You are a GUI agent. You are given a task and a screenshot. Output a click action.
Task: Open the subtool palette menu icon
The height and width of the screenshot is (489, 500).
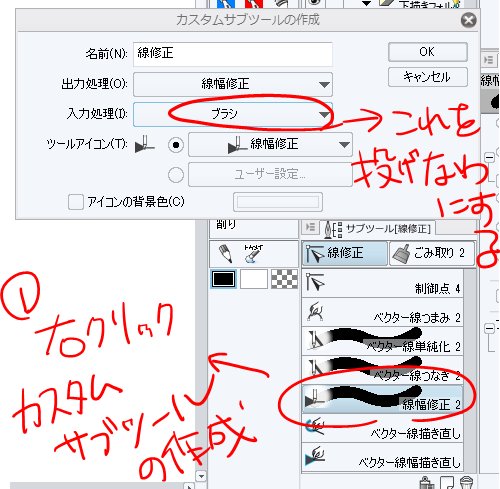[310, 227]
